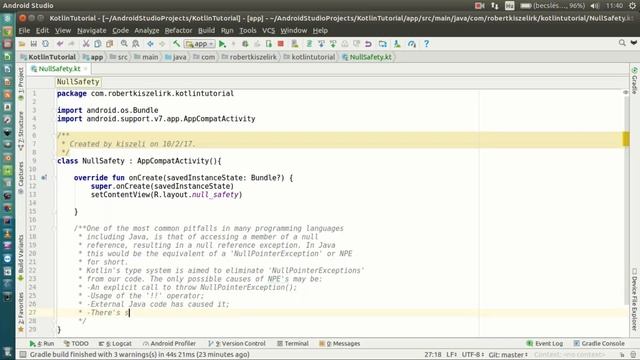This screenshot has height=360, width=640.
Task: Open the Window menu
Action: 293,31
